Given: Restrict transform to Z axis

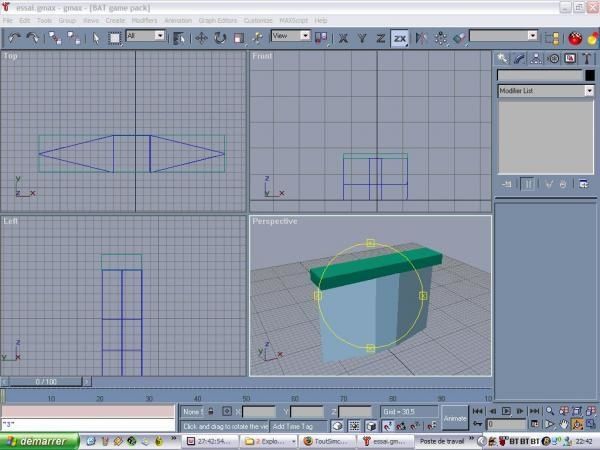Looking at the screenshot, I should [x=381, y=38].
